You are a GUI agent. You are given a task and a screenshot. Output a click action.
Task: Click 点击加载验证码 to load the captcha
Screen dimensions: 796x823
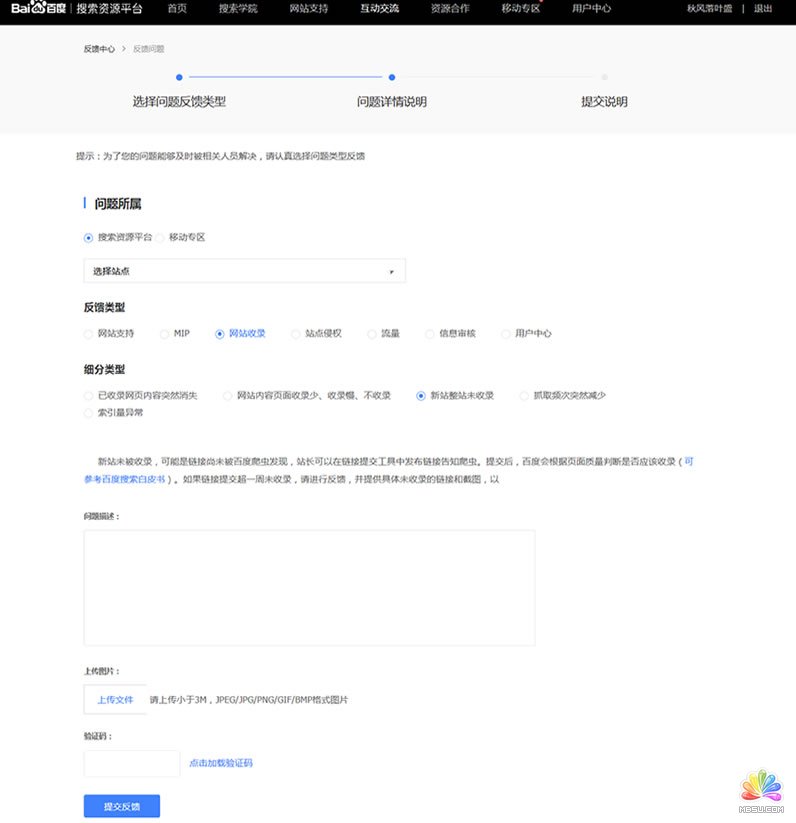[x=221, y=763]
